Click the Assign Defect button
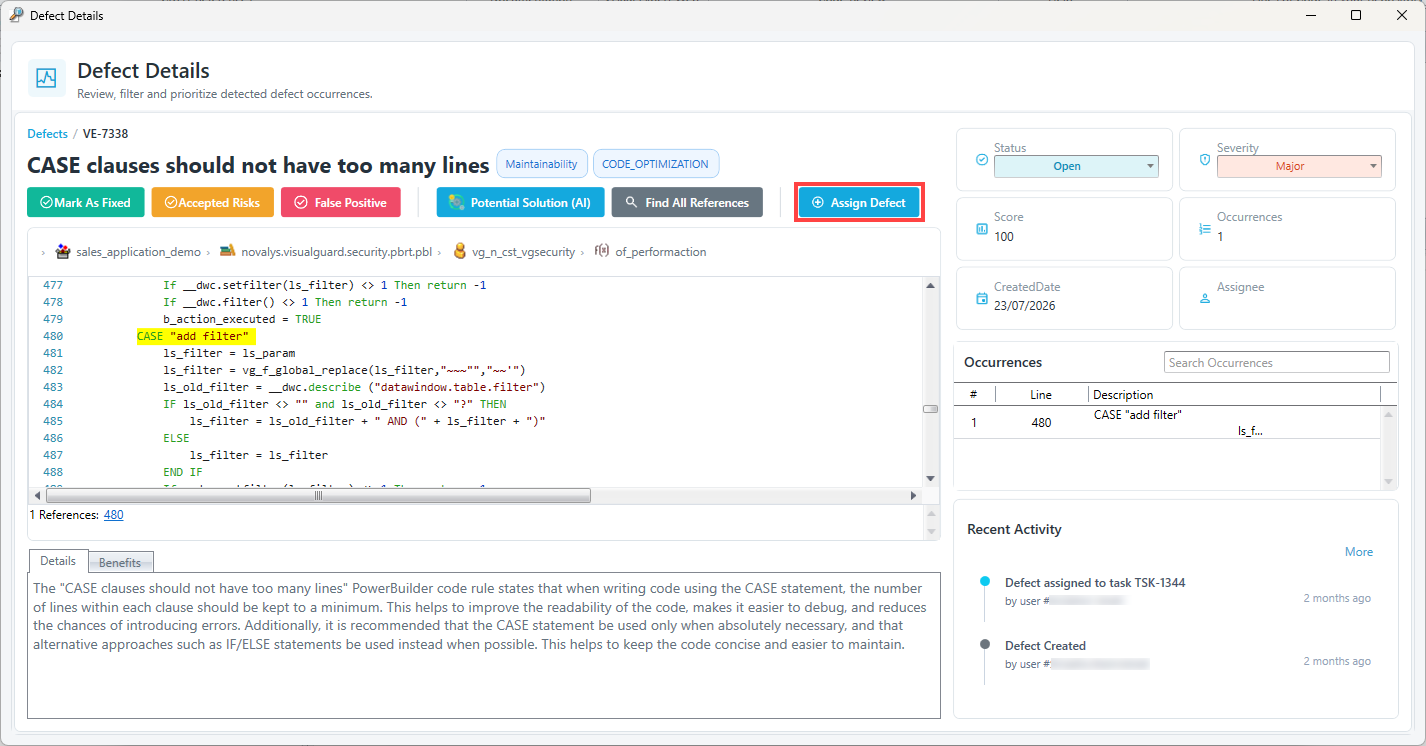The height and width of the screenshot is (746, 1426). (x=859, y=202)
